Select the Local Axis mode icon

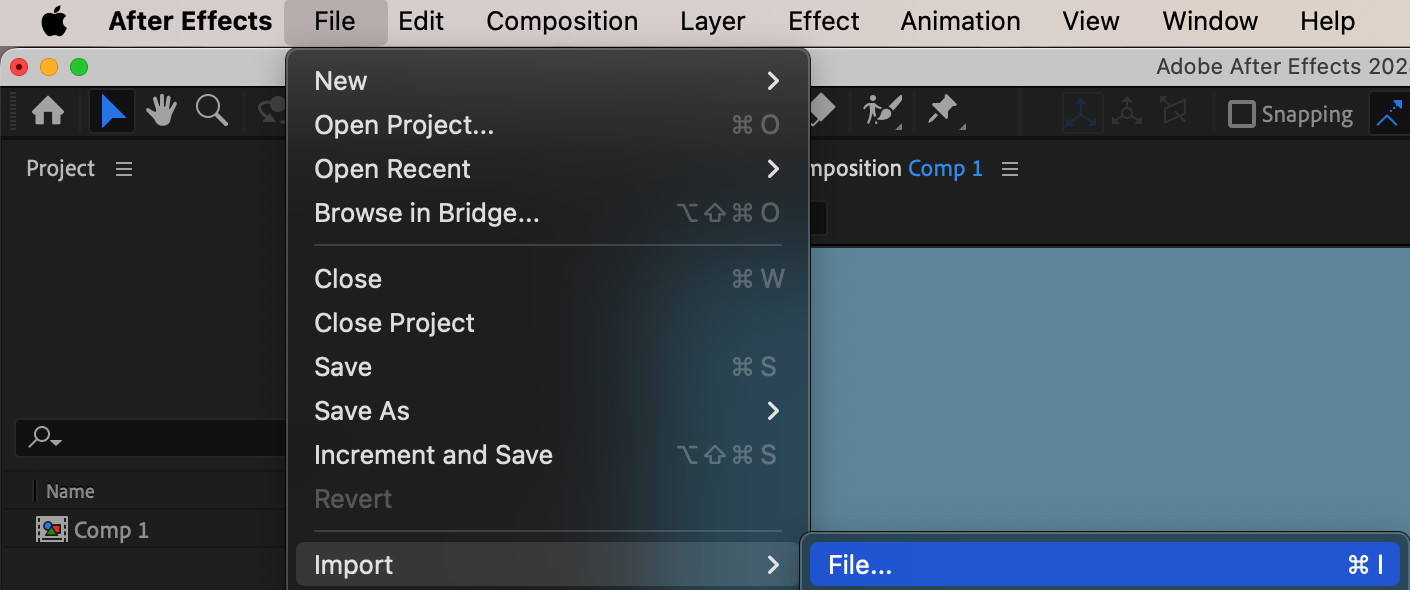pyautogui.click(x=1082, y=113)
